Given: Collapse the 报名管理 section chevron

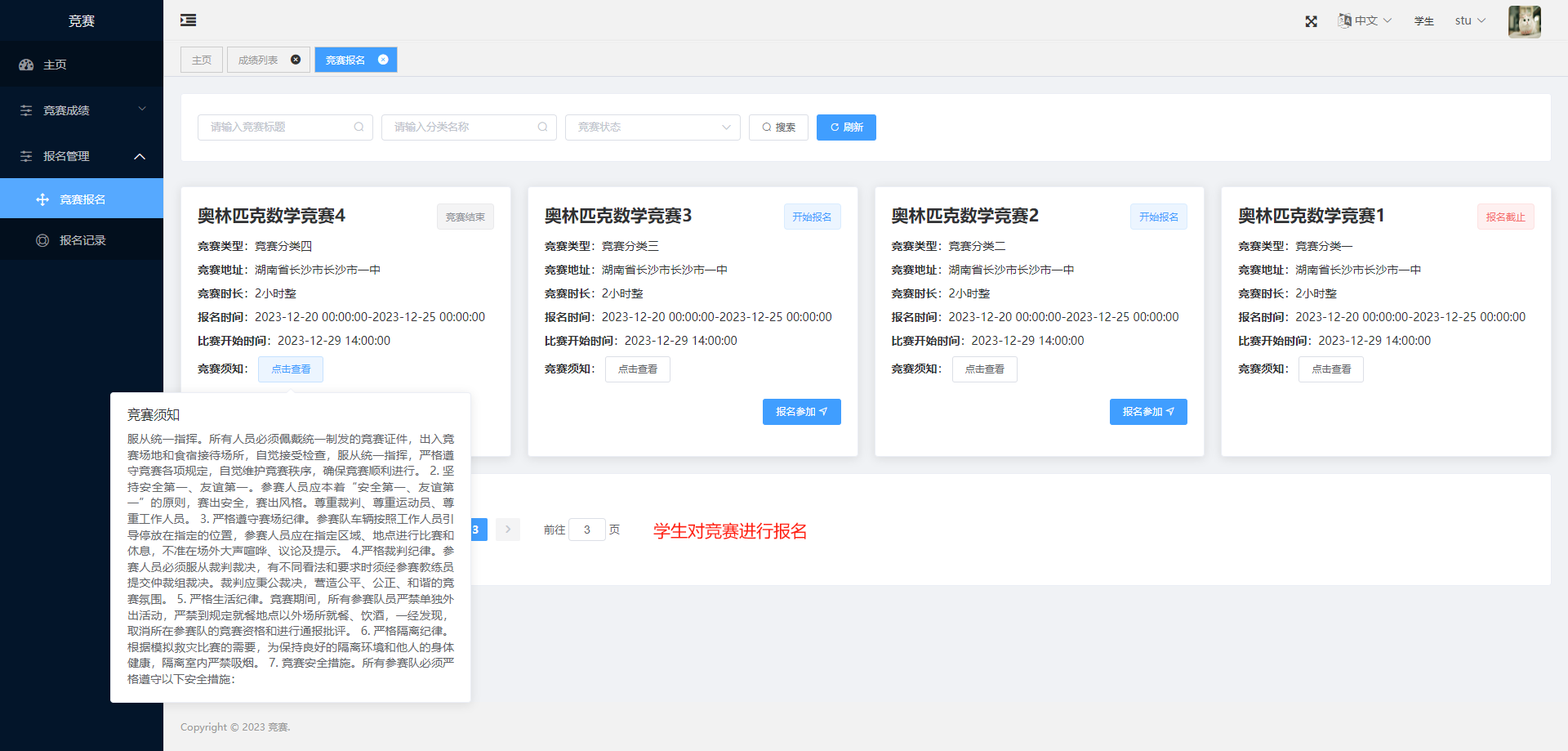Looking at the screenshot, I should (x=140, y=156).
